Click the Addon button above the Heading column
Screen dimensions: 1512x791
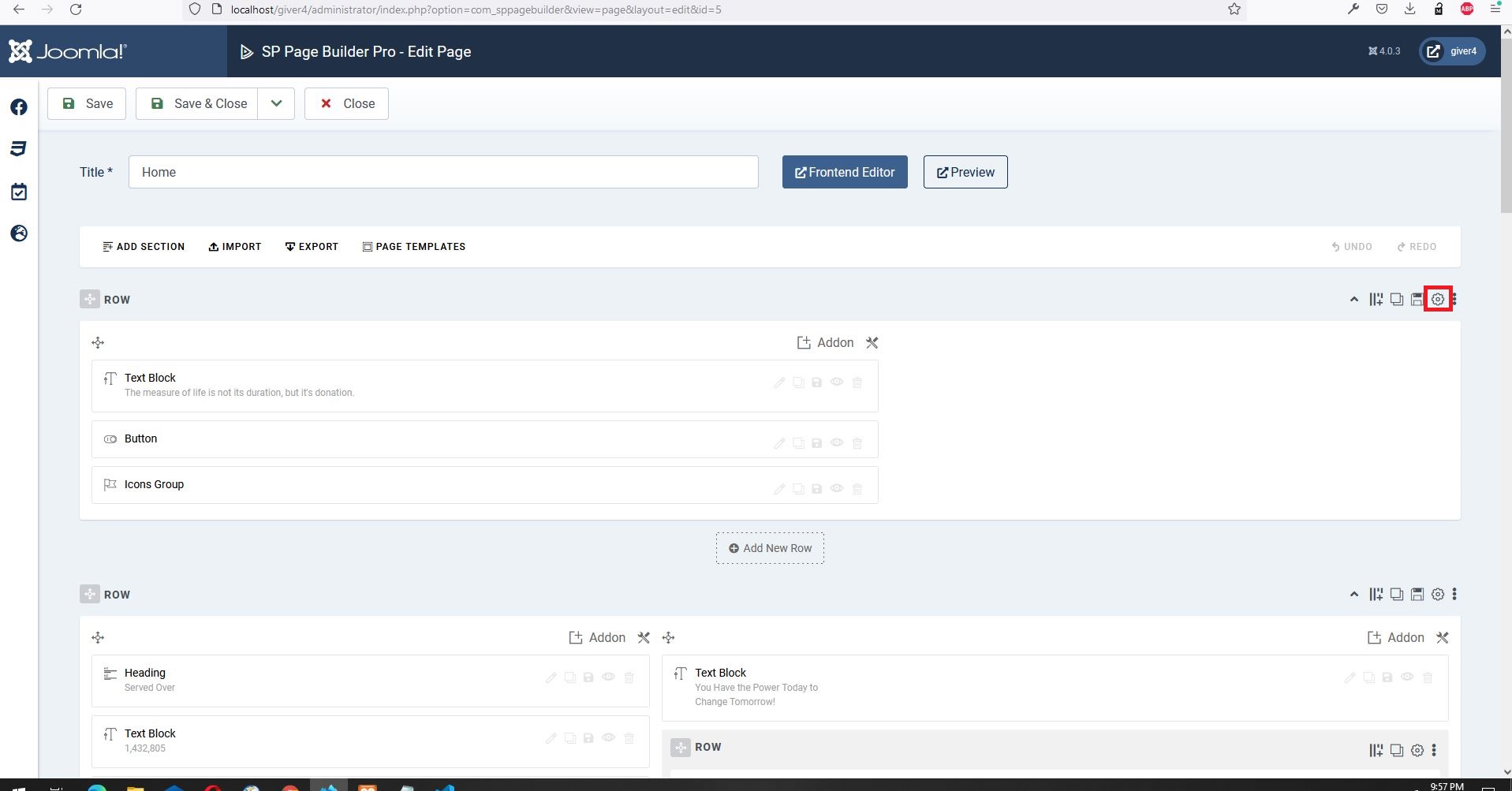pos(597,638)
